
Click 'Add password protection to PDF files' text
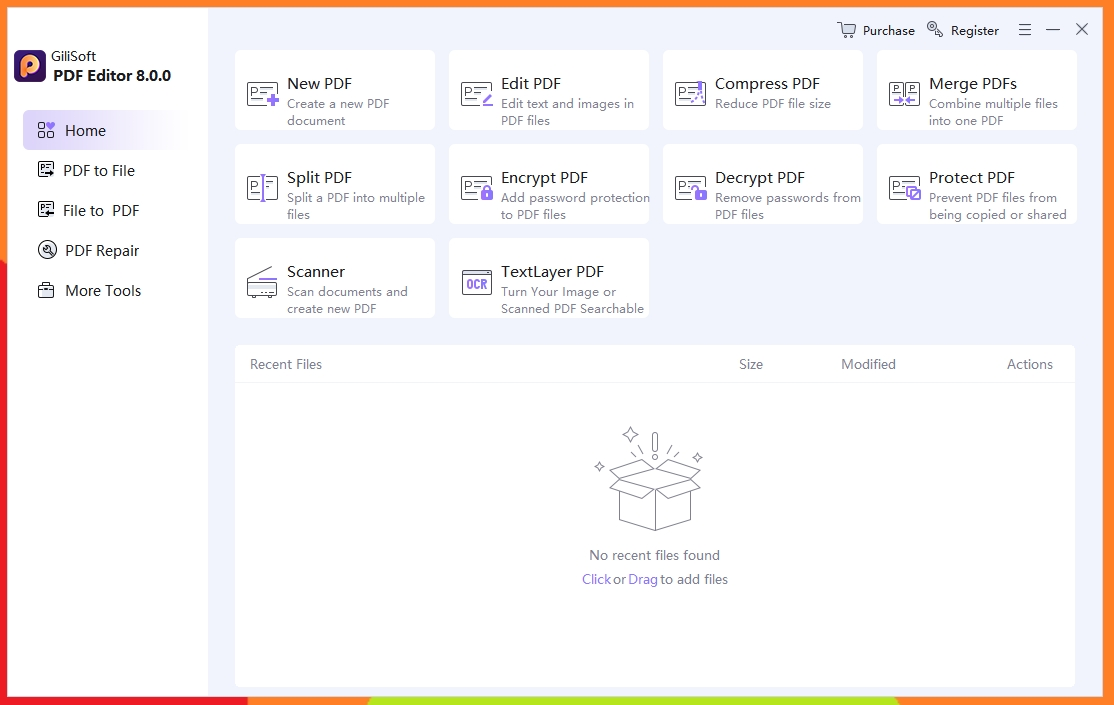pos(575,206)
